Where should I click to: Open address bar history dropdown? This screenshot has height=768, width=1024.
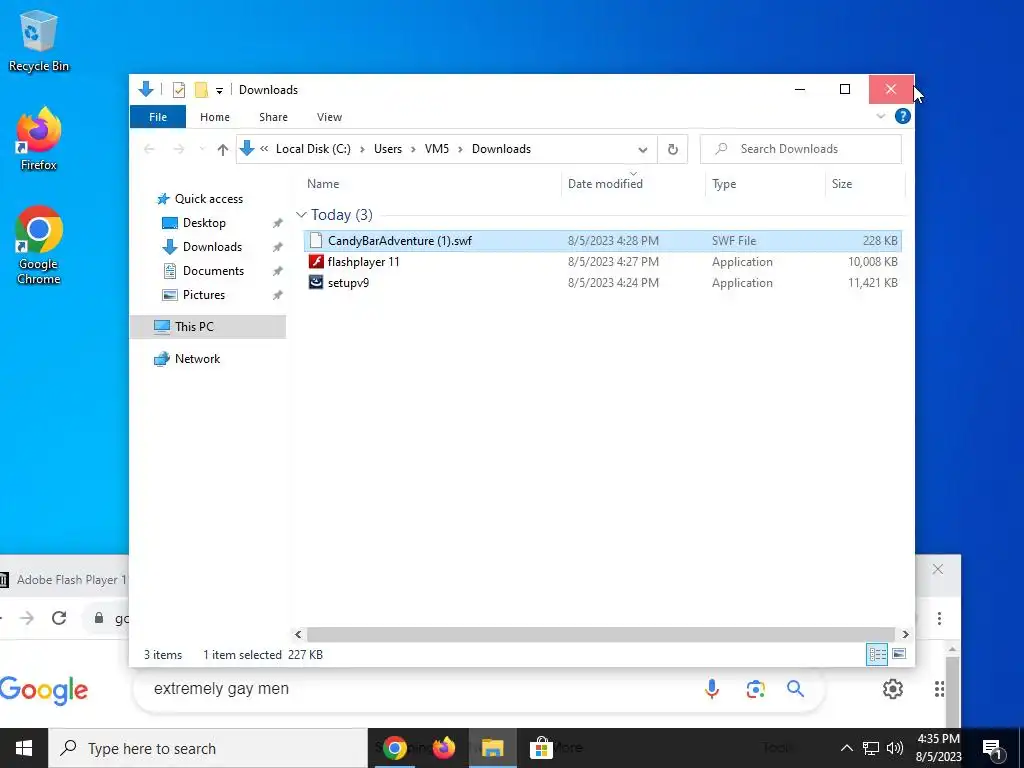[x=643, y=150]
